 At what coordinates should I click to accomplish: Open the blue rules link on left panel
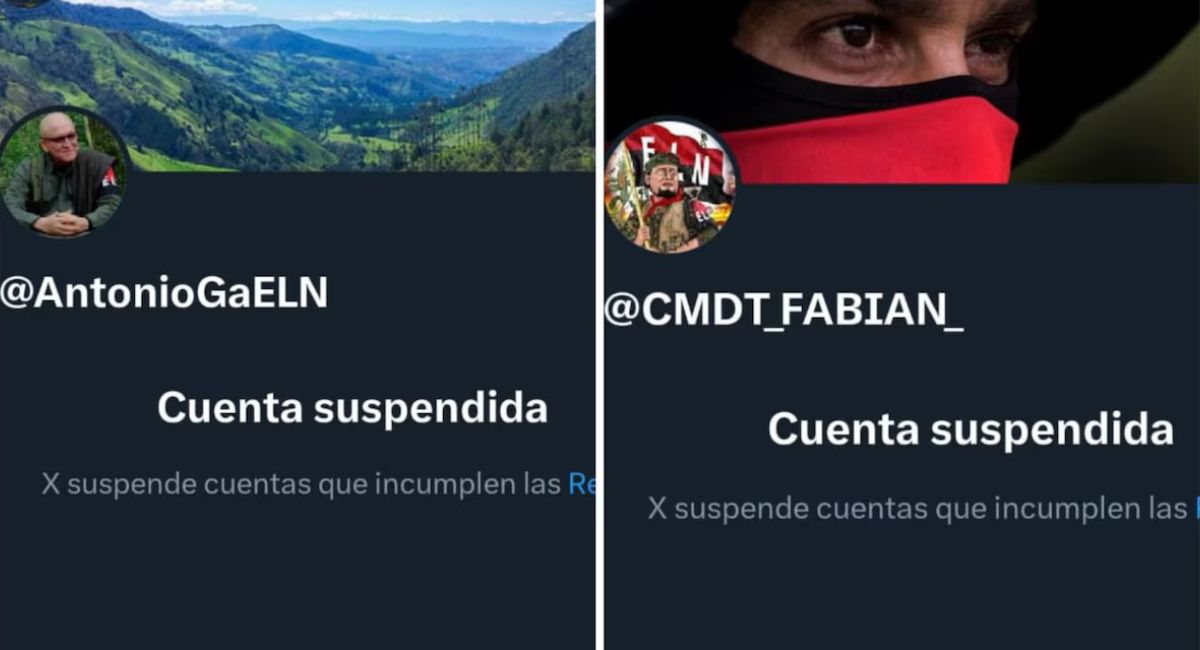pos(581,485)
